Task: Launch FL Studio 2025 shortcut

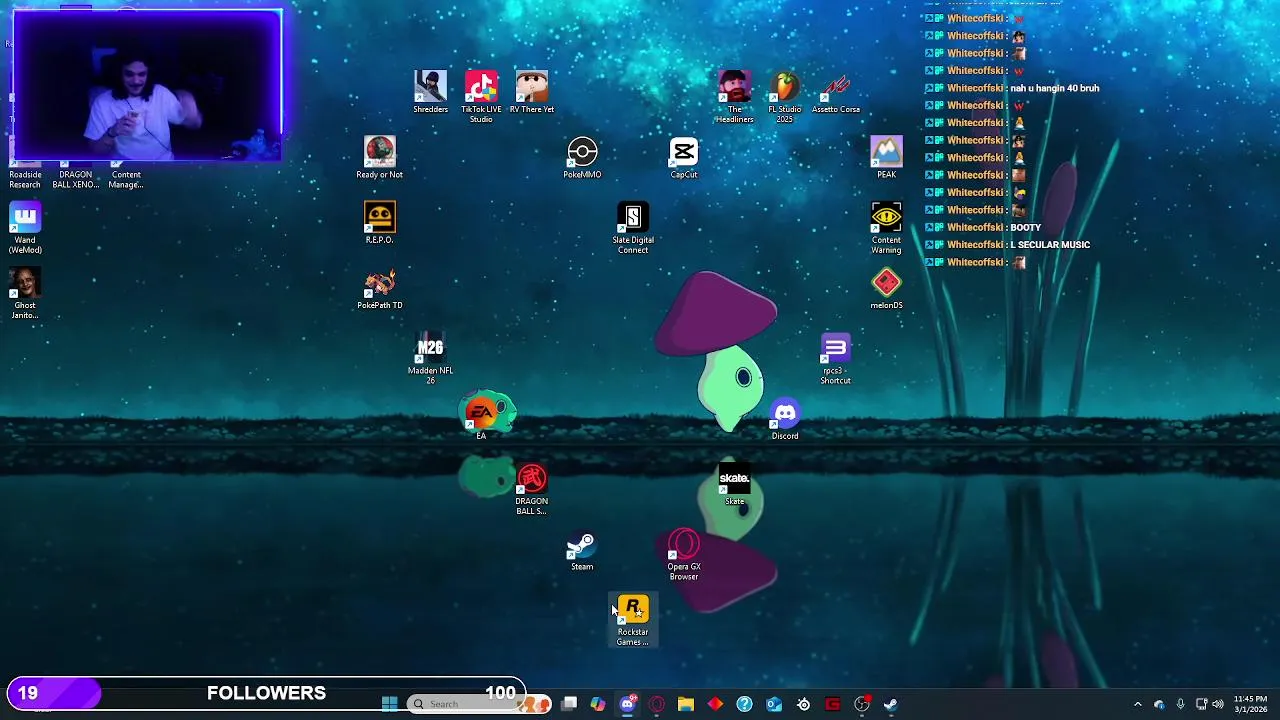Action: [x=785, y=97]
